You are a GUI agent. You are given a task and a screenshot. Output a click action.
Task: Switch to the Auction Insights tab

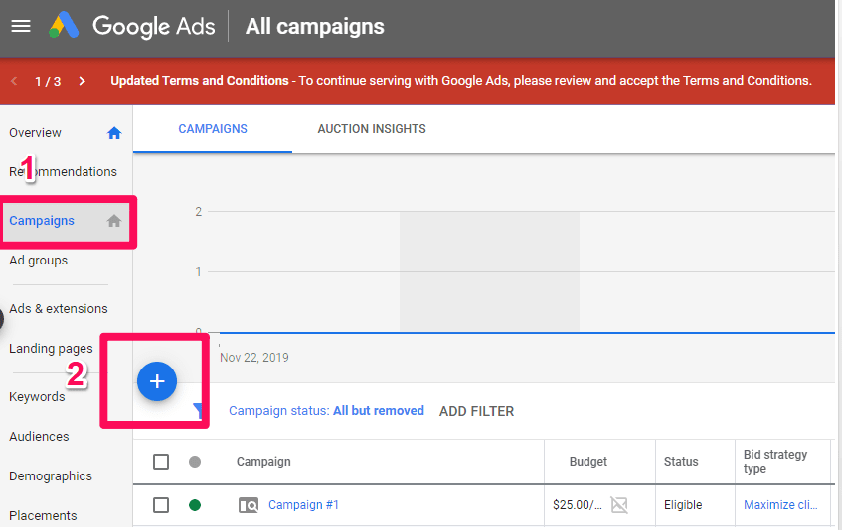tap(372, 129)
